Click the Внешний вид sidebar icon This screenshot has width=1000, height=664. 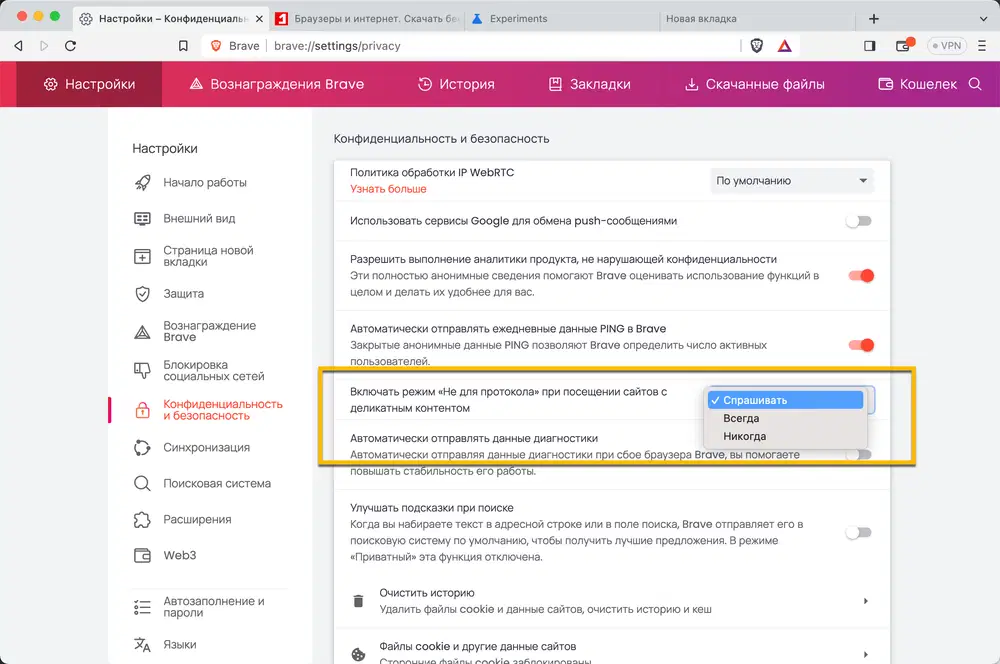(x=142, y=219)
